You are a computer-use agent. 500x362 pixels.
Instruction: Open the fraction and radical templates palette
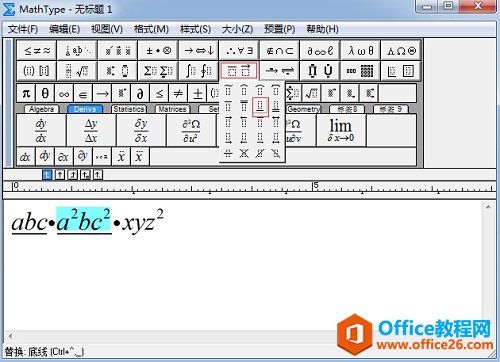77,71
